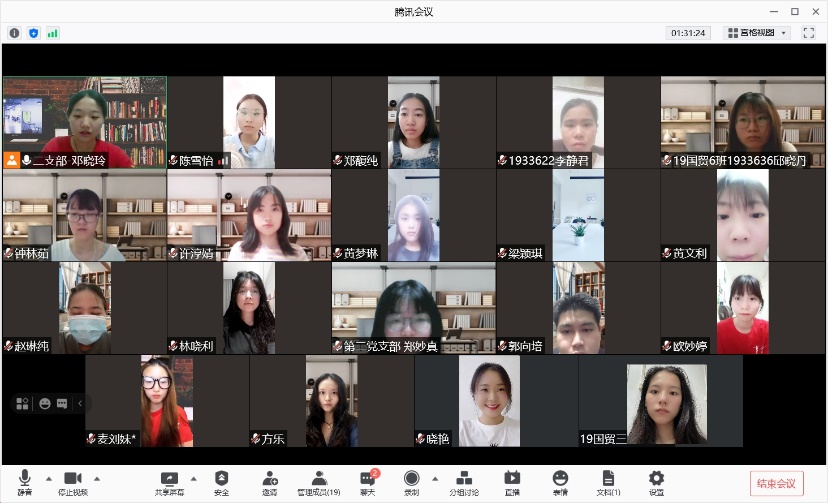
Task: Open the security (安全) shield icon in toolbar
Action: pos(221,481)
